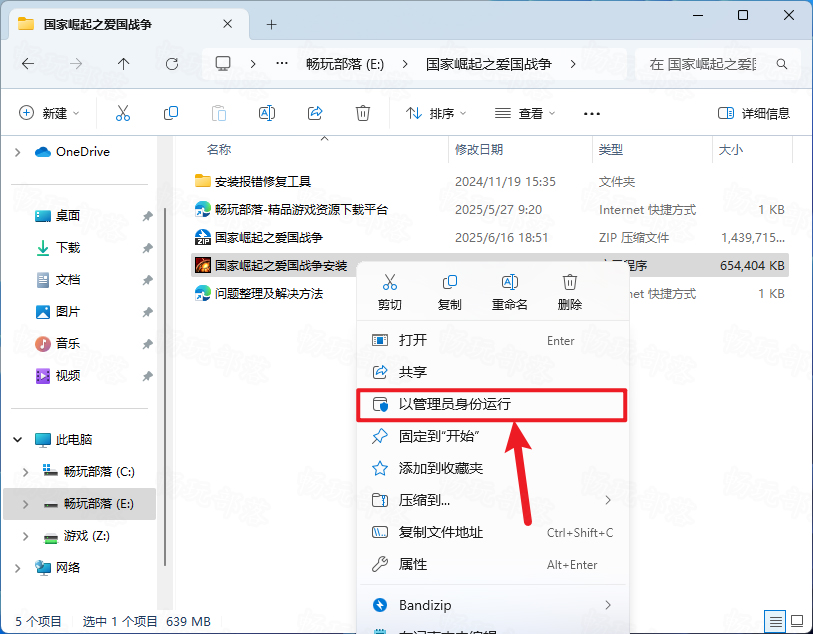Open 文档 in the navigation pane
Viewport: 813px width, 634px height.
click(67, 280)
